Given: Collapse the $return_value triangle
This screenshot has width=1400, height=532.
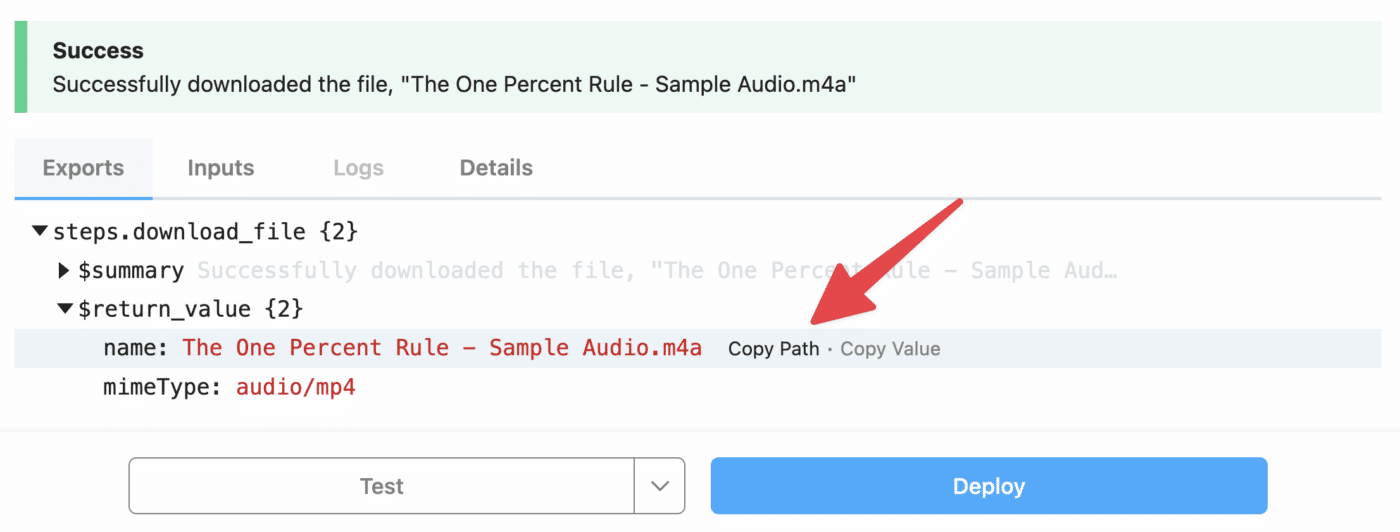Looking at the screenshot, I should click(65, 309).
